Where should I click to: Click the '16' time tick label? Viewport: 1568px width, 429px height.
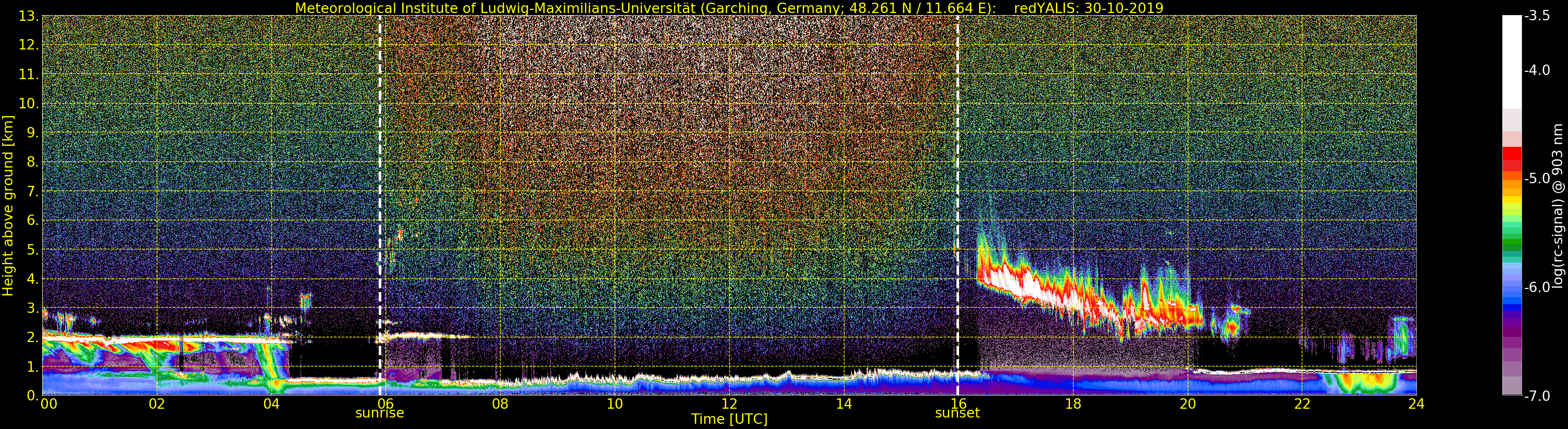957,403
